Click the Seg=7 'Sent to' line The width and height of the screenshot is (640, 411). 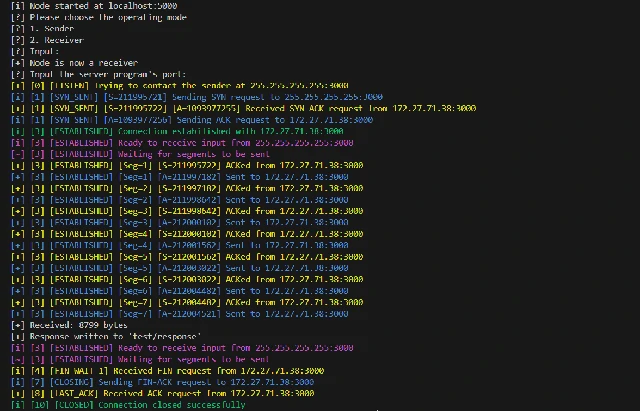point(180,314)
